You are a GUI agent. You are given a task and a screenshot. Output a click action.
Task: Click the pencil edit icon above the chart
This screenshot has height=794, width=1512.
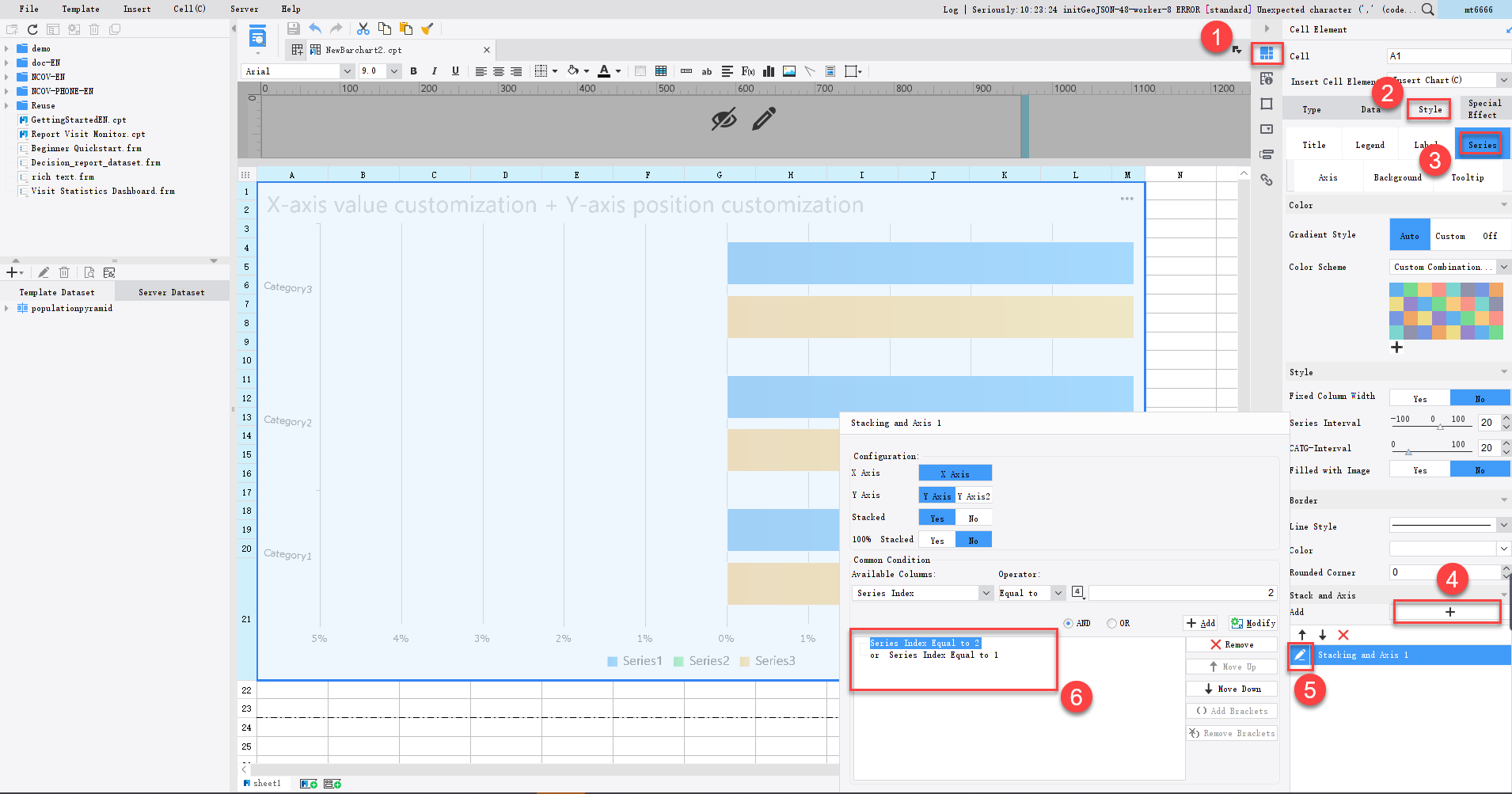point(762,120)
